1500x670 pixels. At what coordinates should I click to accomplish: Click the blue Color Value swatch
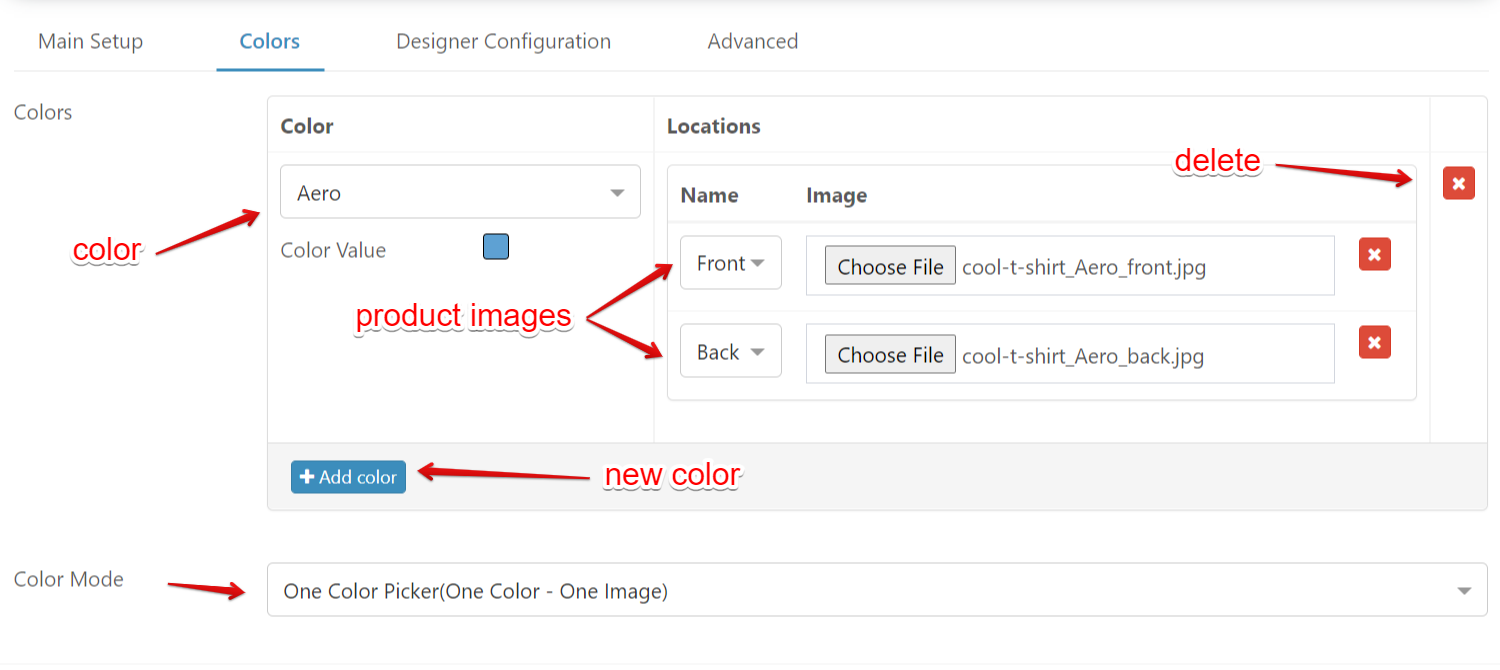pyautogui.click(x=496, y=247)
